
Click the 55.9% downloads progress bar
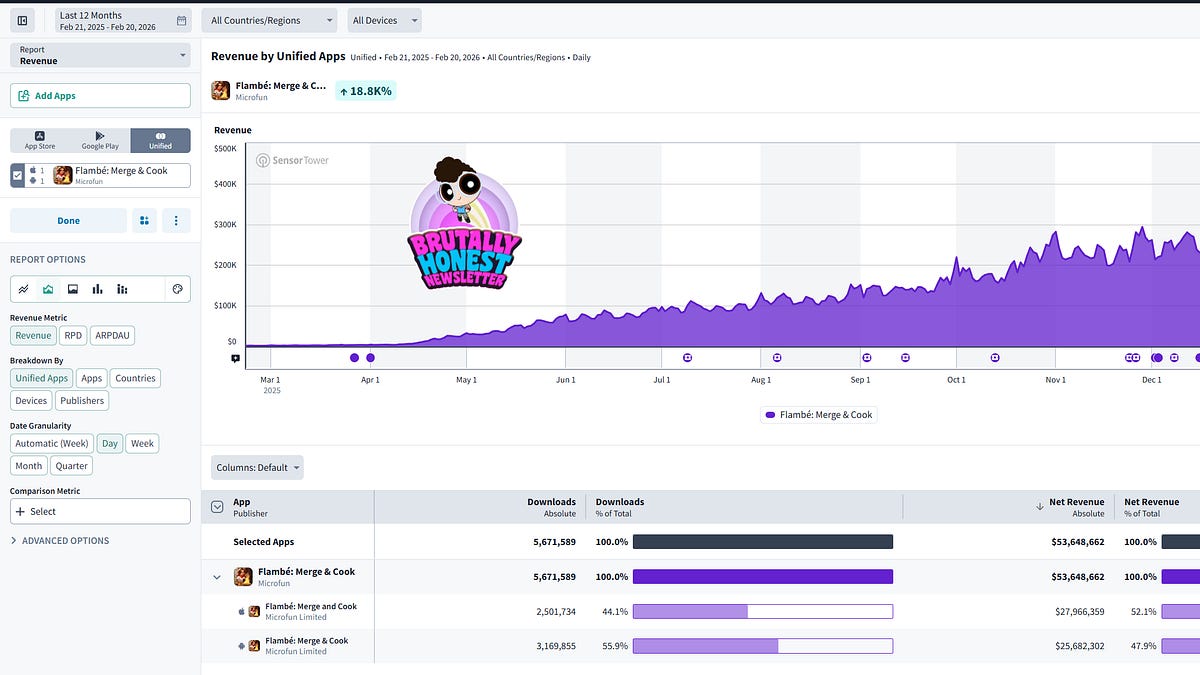tap(763, 646)
